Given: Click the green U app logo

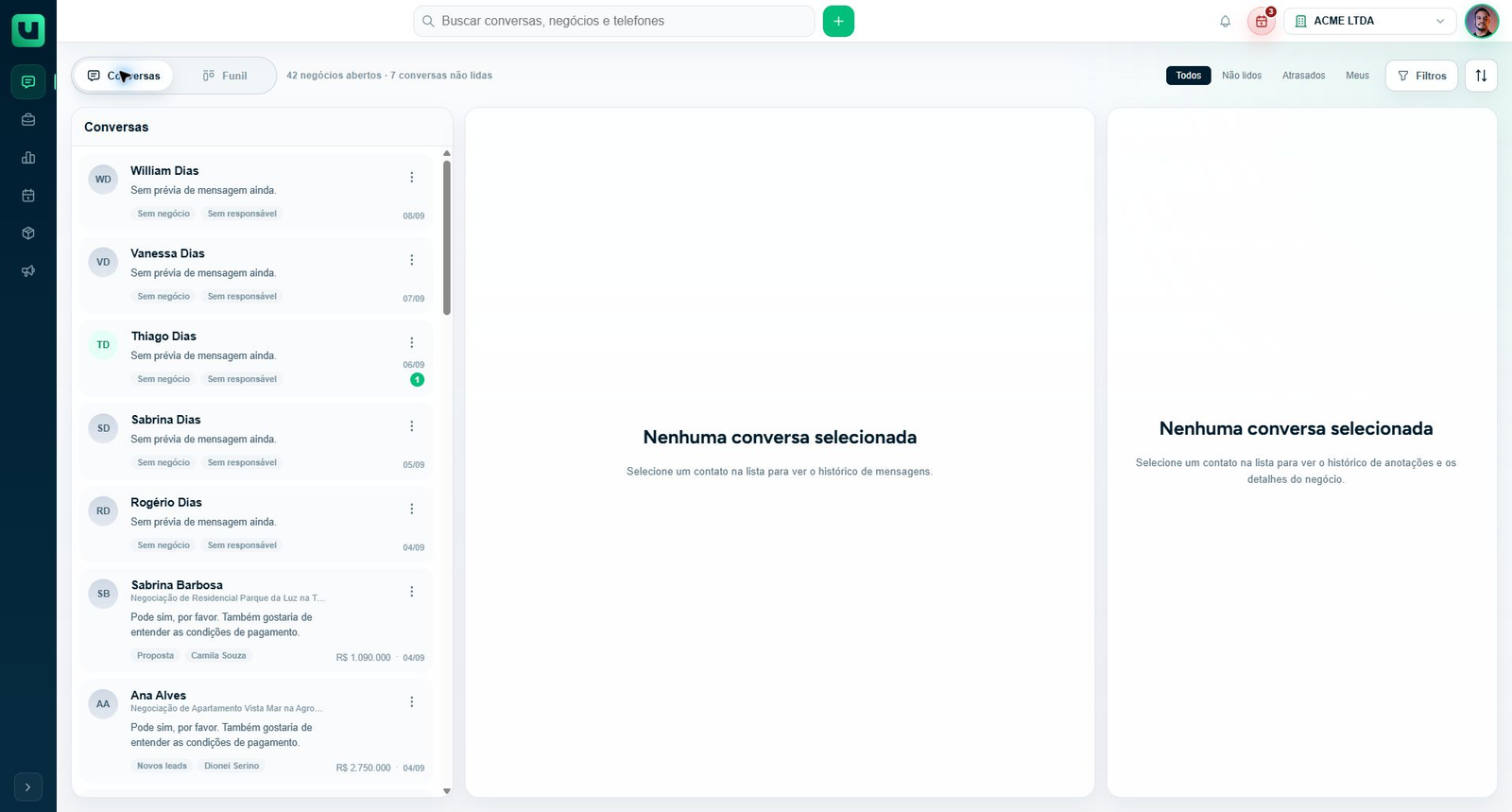Looking at the screenshot, I should [x=28, y=30].
